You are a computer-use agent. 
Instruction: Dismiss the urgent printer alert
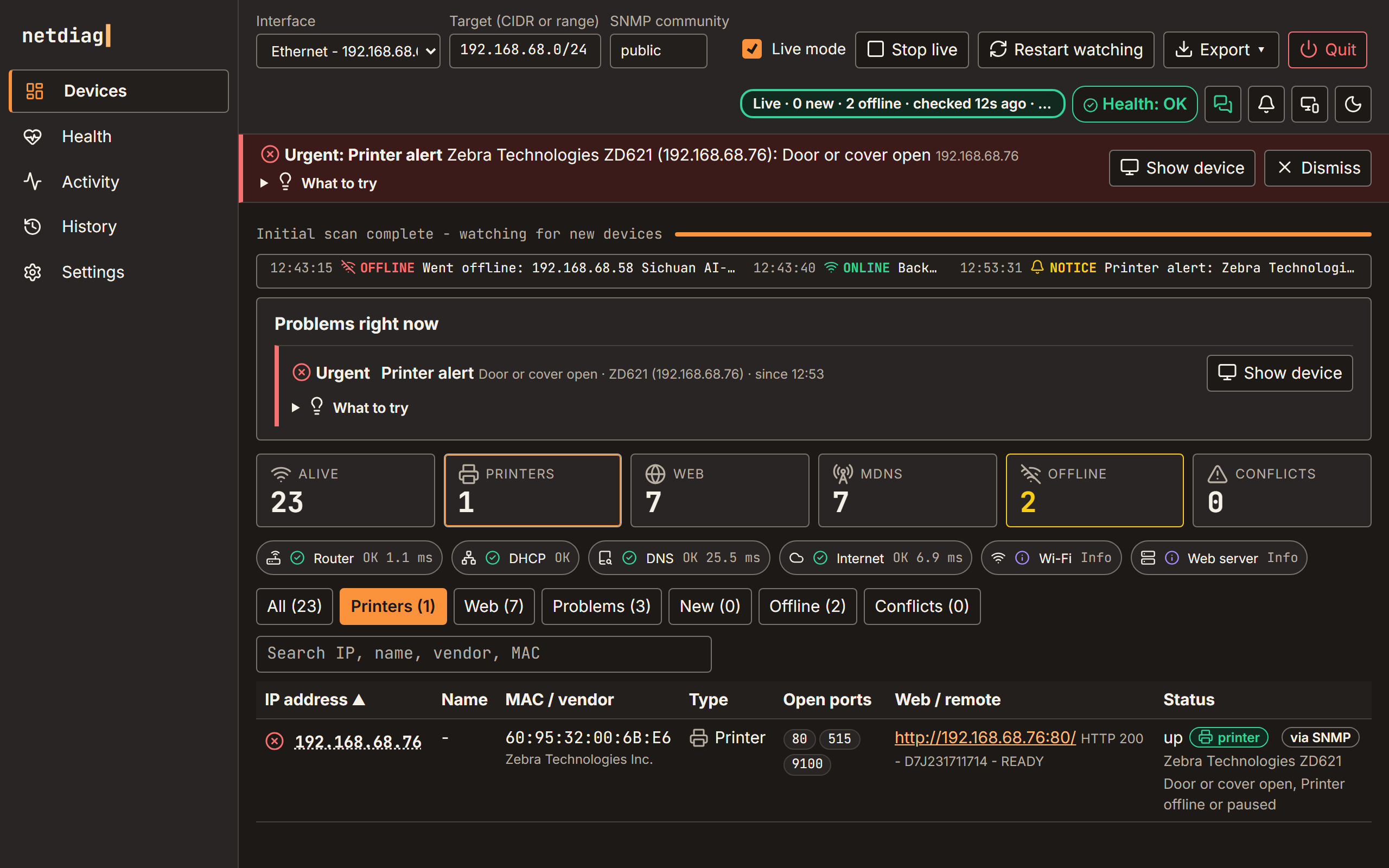pos(1317,168)
